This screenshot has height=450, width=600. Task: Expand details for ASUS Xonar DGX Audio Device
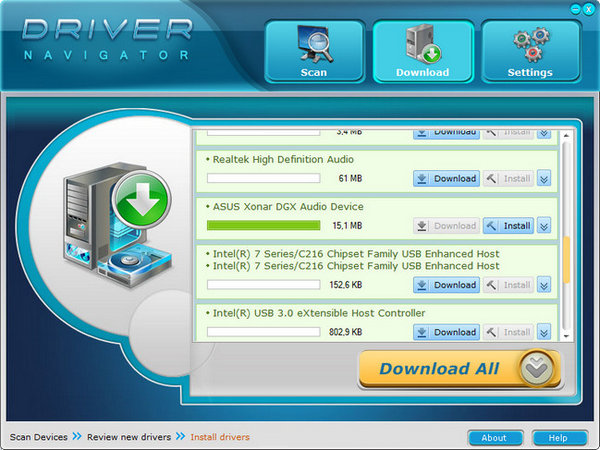tap(544, 226)
